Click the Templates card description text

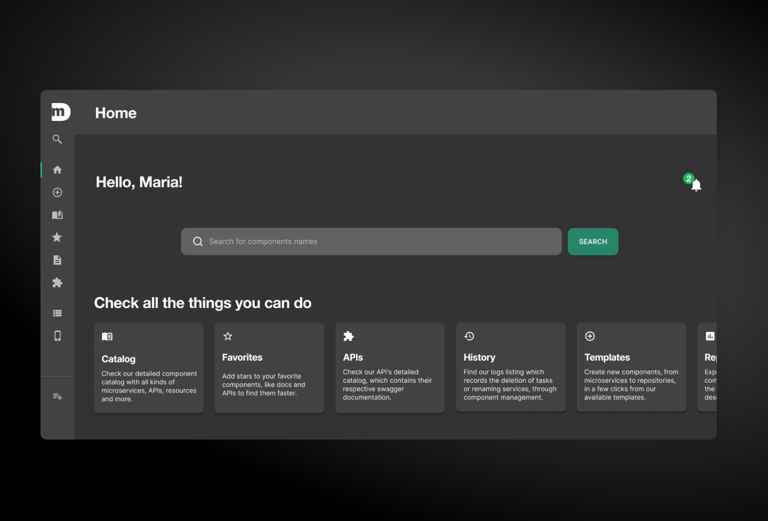click(x=631, y=385)
